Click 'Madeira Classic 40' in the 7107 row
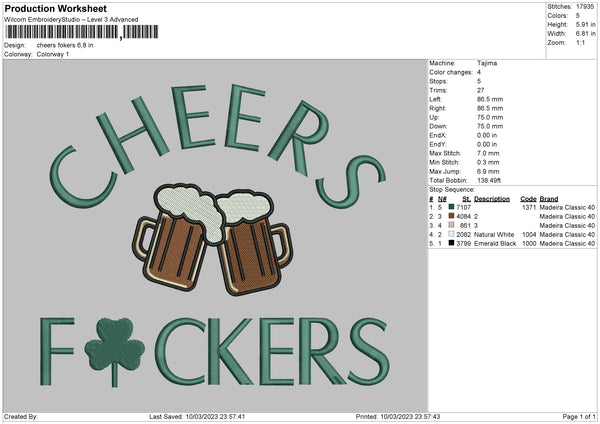 (567, 207)
